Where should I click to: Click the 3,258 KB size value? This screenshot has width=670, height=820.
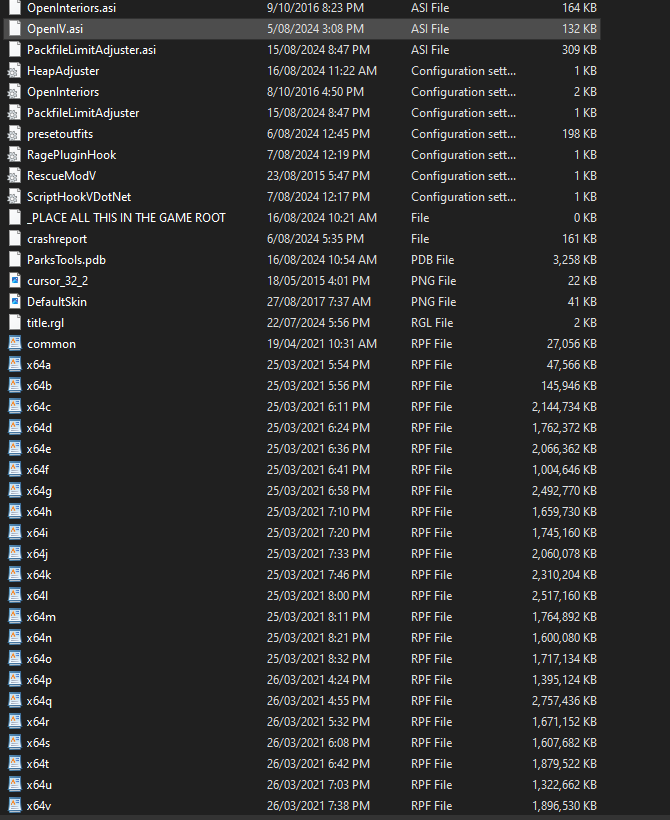(x=575, y=260)
